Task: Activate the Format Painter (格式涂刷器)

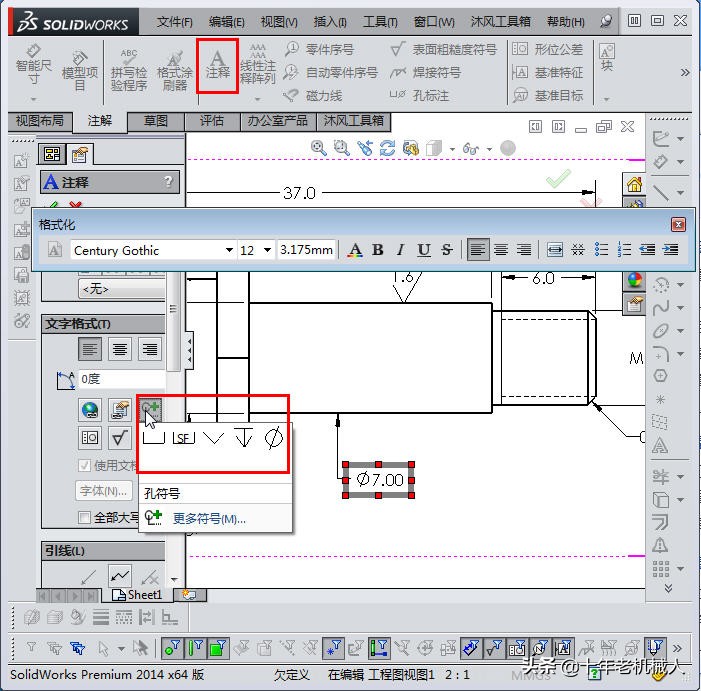Action: (175, 71)
